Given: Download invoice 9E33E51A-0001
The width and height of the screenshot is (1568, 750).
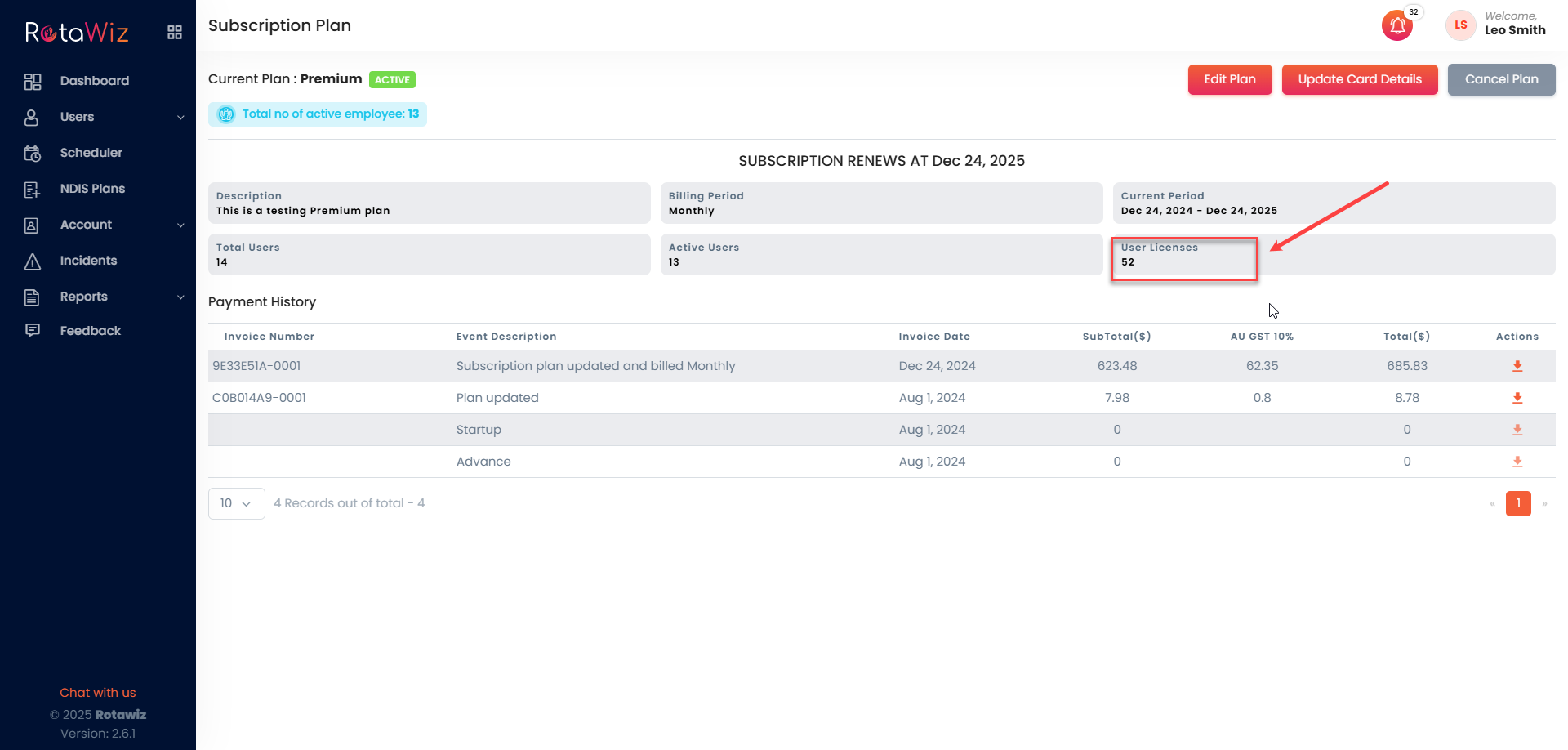Looking at the screenshot, I should point(1517,366).
